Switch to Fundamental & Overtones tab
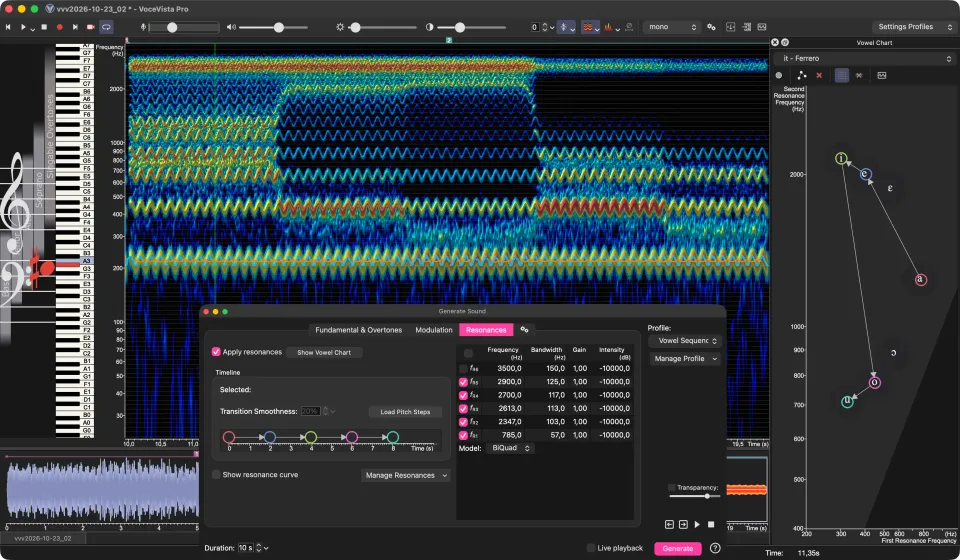The image size is (960, 560). 358,330
